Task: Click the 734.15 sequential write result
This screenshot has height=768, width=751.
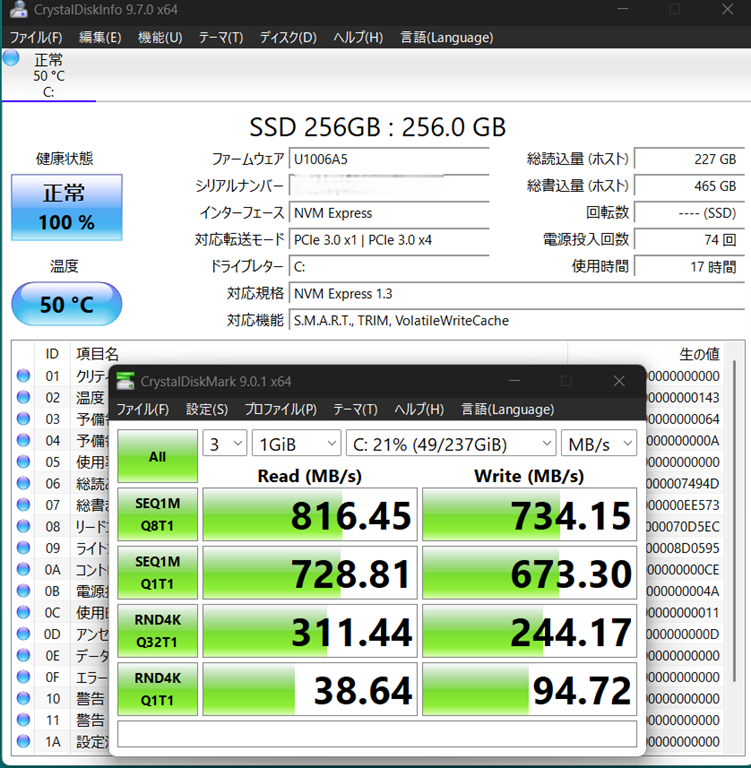Action: 530,514
